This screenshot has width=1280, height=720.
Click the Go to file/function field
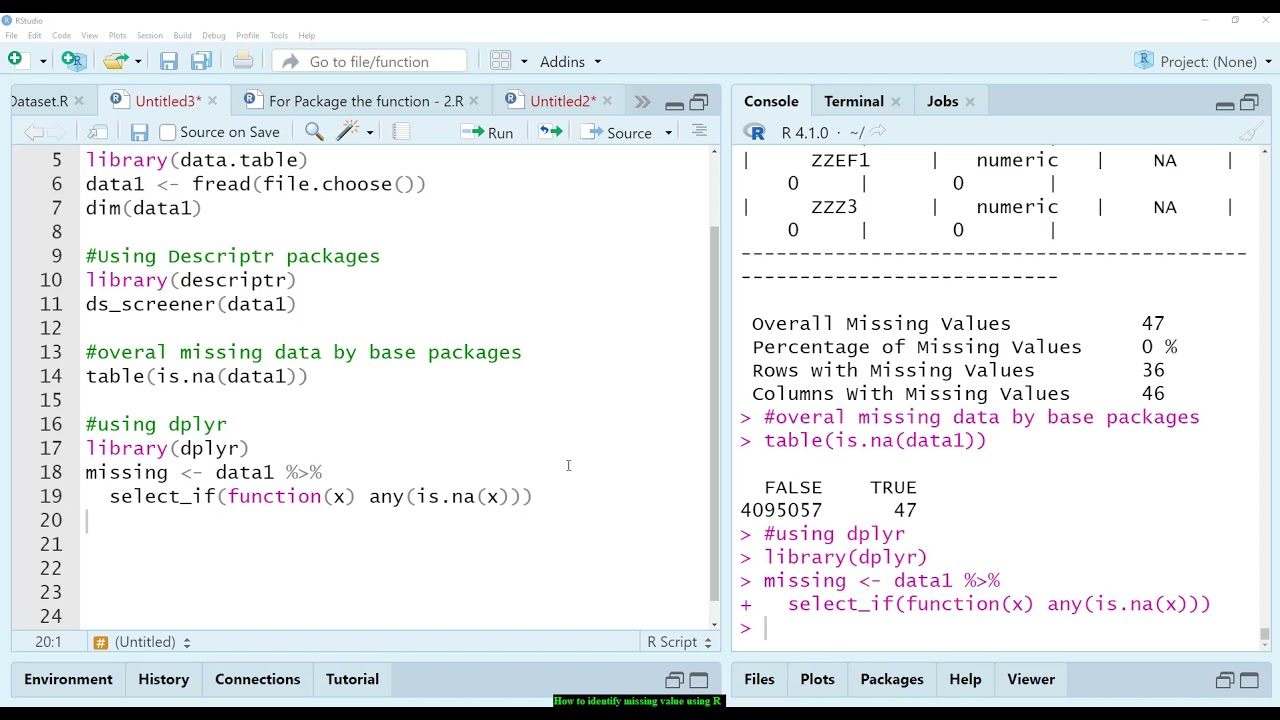(369, 61)
